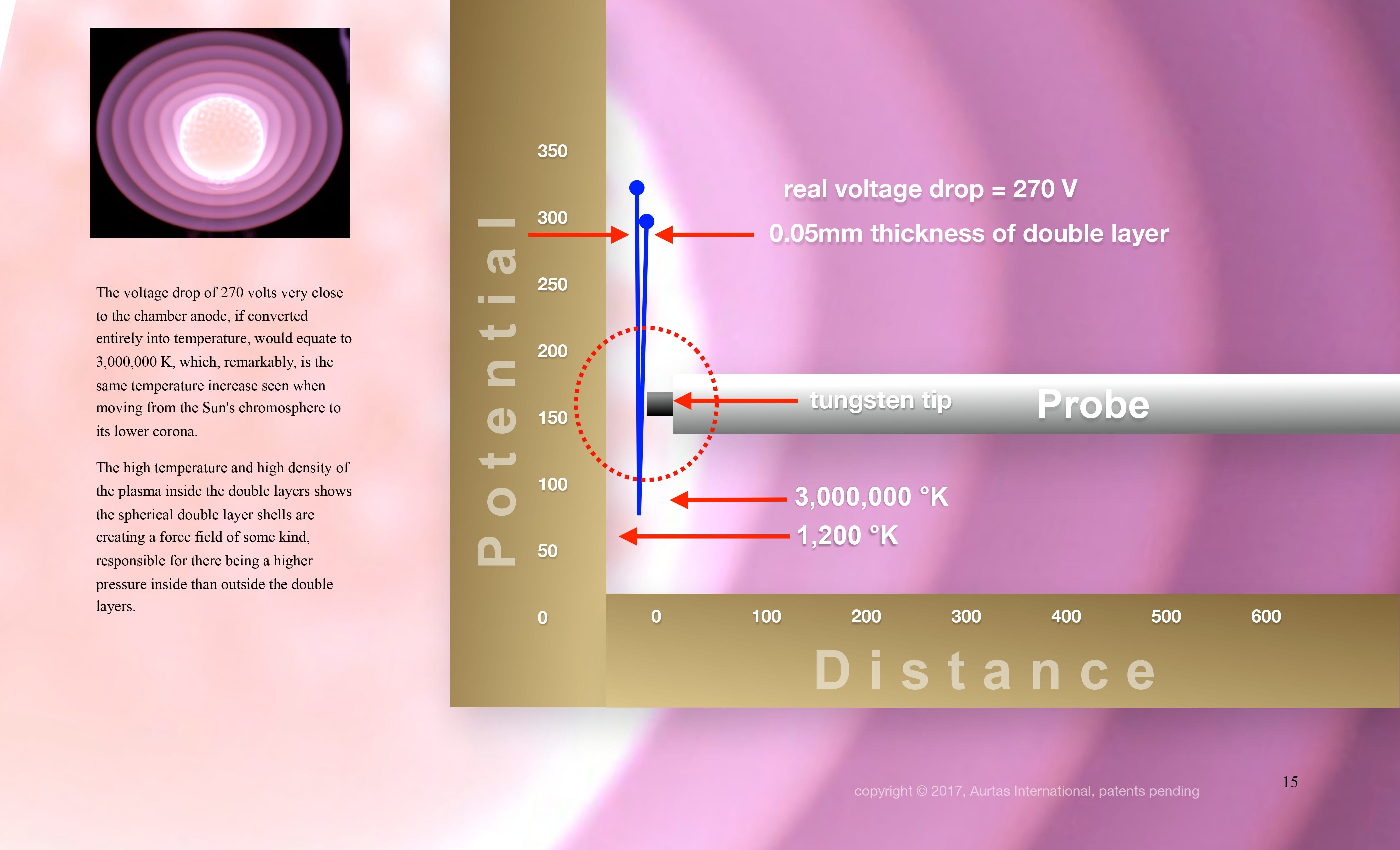
Task: Click the paragraph starting 'The voltage drop of 270'
Action: coord(223,361)
